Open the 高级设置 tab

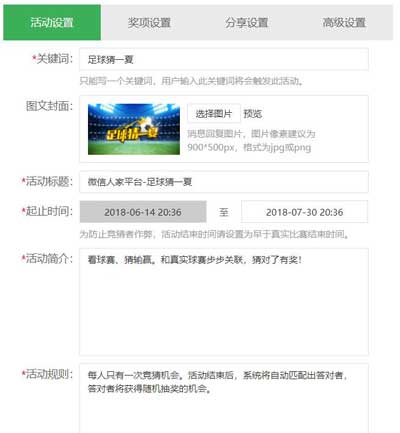pos(344,22)
